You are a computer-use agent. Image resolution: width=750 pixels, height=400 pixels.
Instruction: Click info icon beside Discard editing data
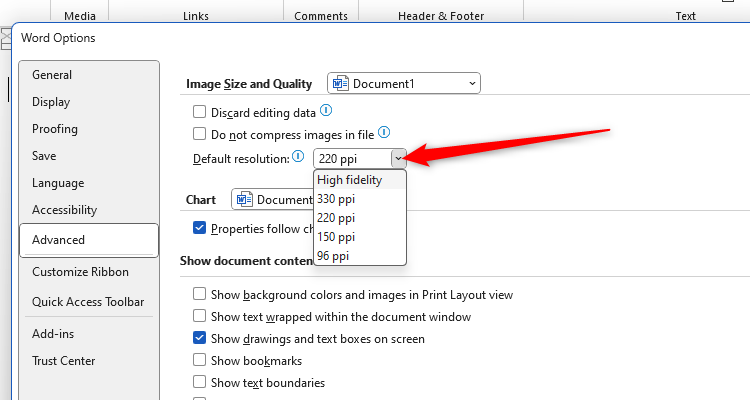pyautogui.click(x=326, y=112)
